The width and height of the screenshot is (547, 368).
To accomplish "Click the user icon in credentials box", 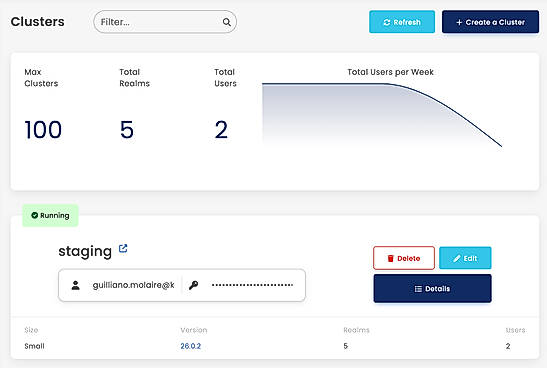I will (75, 285).
